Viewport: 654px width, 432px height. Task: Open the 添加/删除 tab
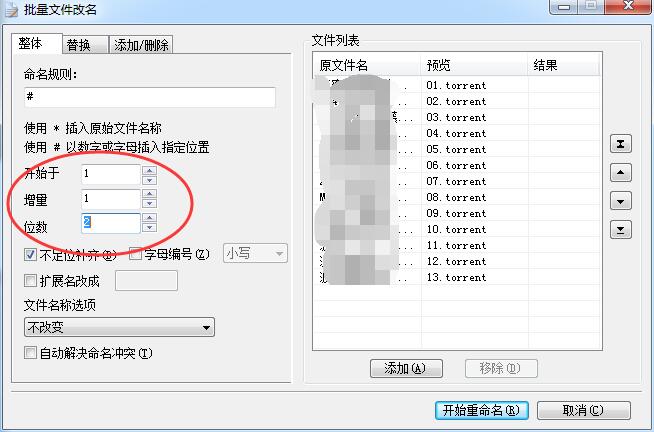[x=141, y=45]
